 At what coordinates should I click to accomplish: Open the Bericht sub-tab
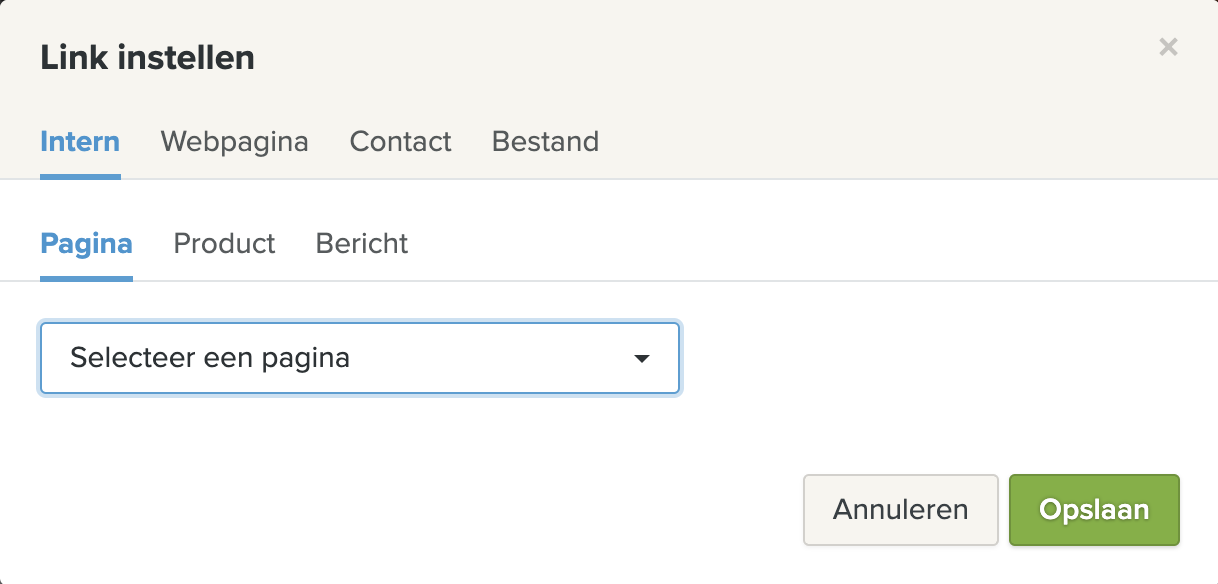[361, 243]
